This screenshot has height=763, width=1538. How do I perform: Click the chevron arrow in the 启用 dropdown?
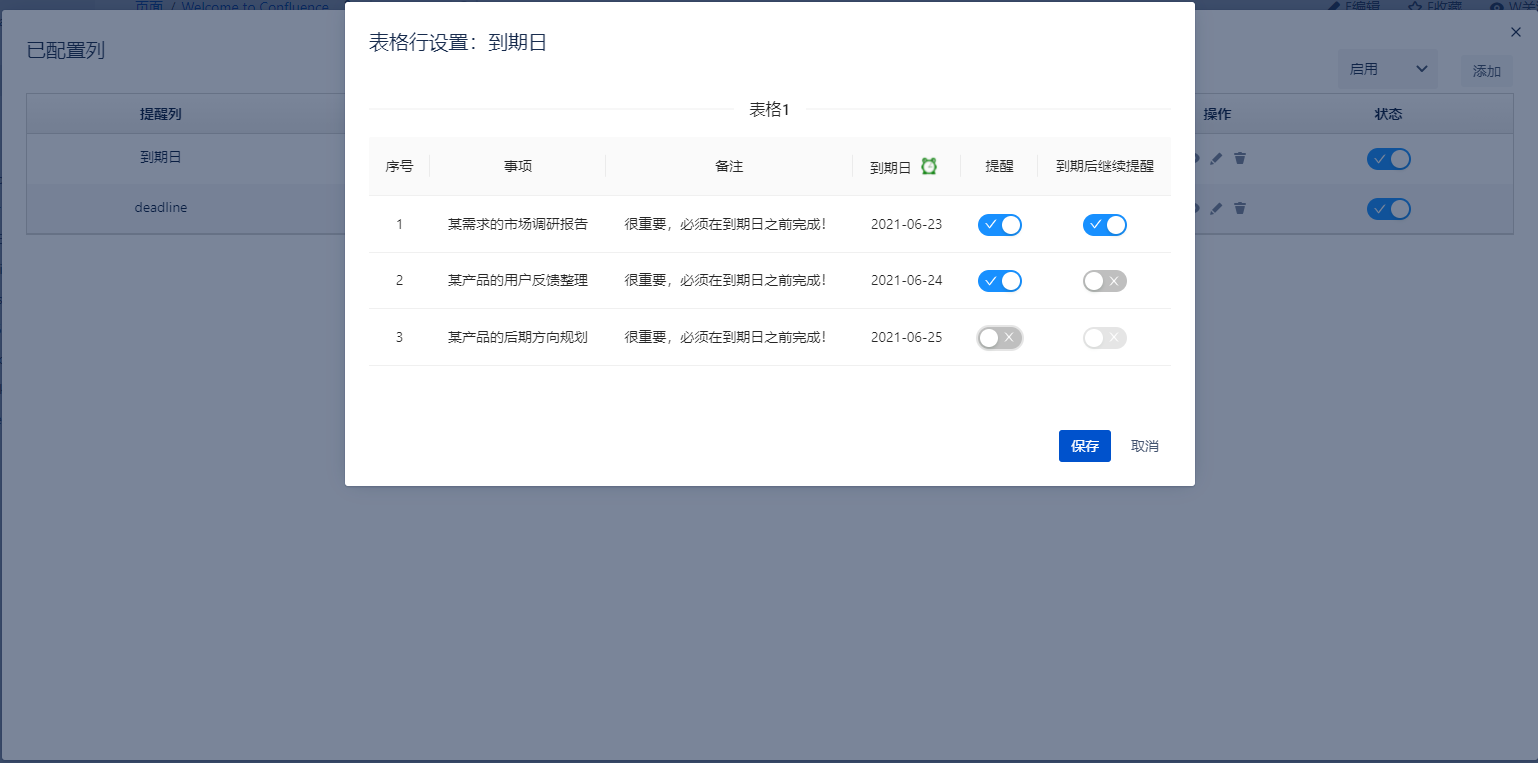[1421, 69]
